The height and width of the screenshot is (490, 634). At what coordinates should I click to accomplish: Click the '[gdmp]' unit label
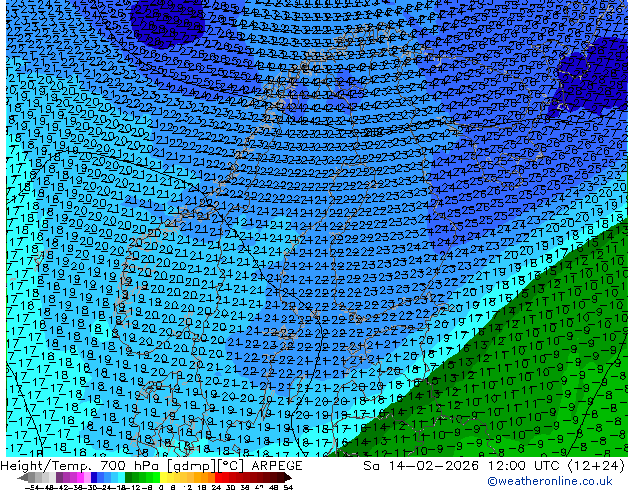coord(191,466)
